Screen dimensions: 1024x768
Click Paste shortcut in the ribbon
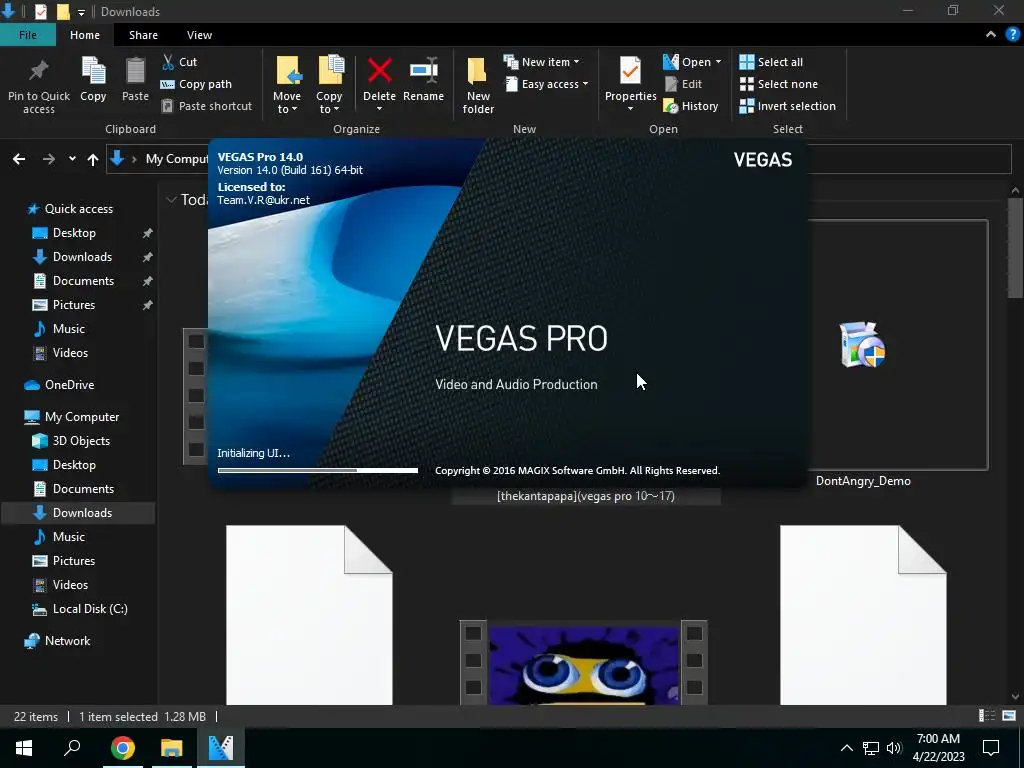point(206,106)
